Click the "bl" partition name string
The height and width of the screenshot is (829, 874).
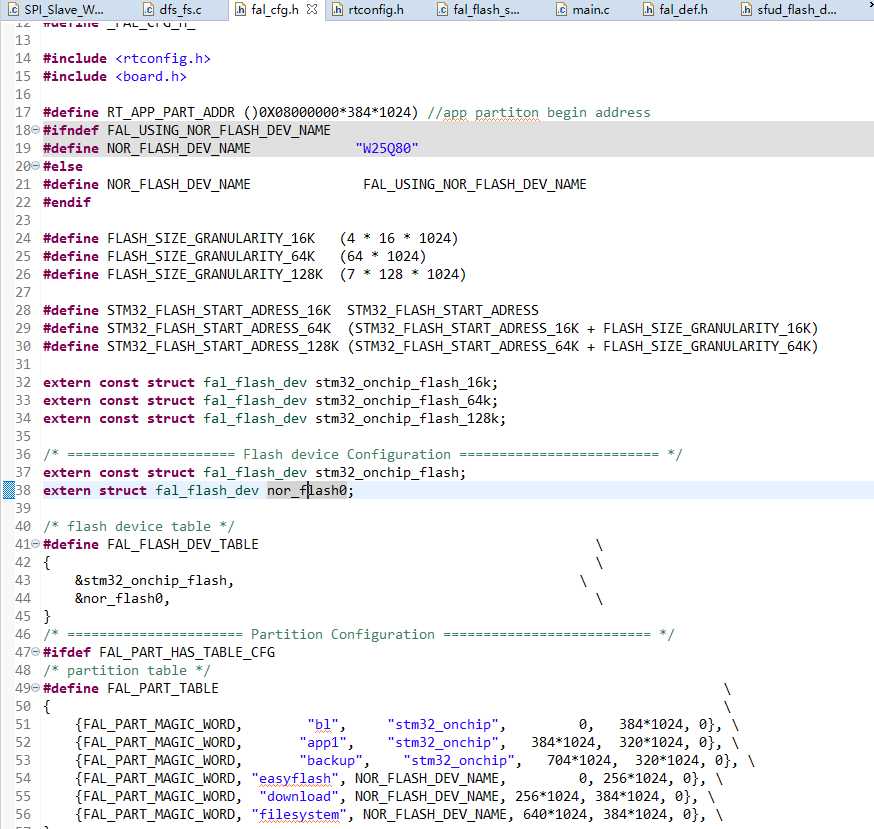pyautogui.click(x=323, y=724)
